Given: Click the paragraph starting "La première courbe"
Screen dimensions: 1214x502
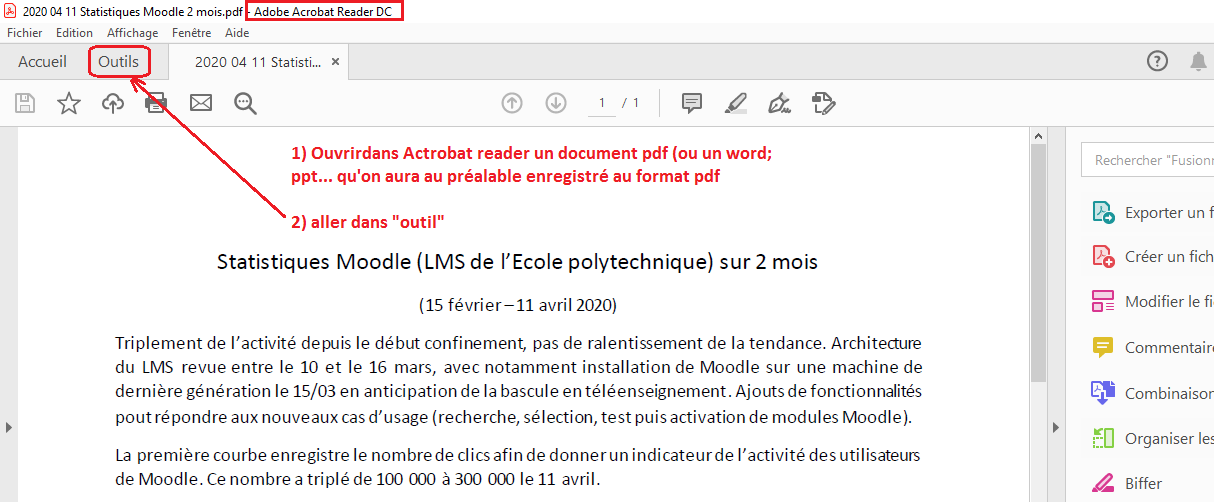Looking at the screenshot, I should tap(517, 466).
